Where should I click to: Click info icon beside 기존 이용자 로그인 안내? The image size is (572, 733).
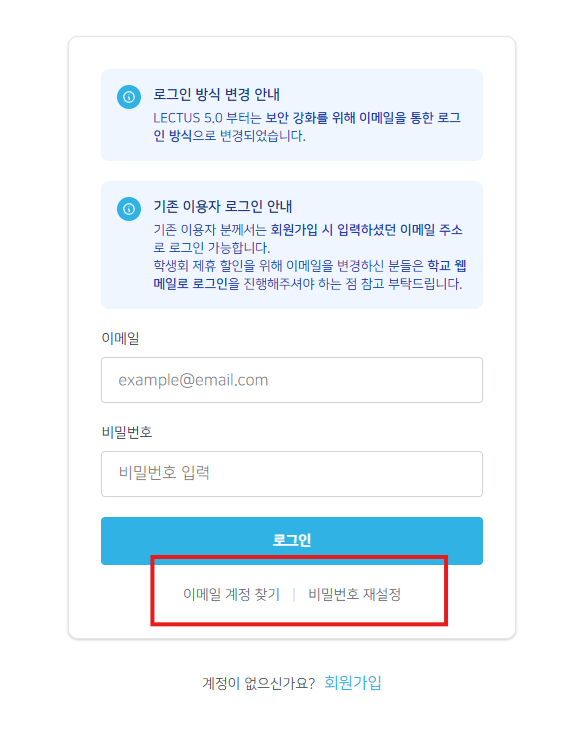click(129, 209)
